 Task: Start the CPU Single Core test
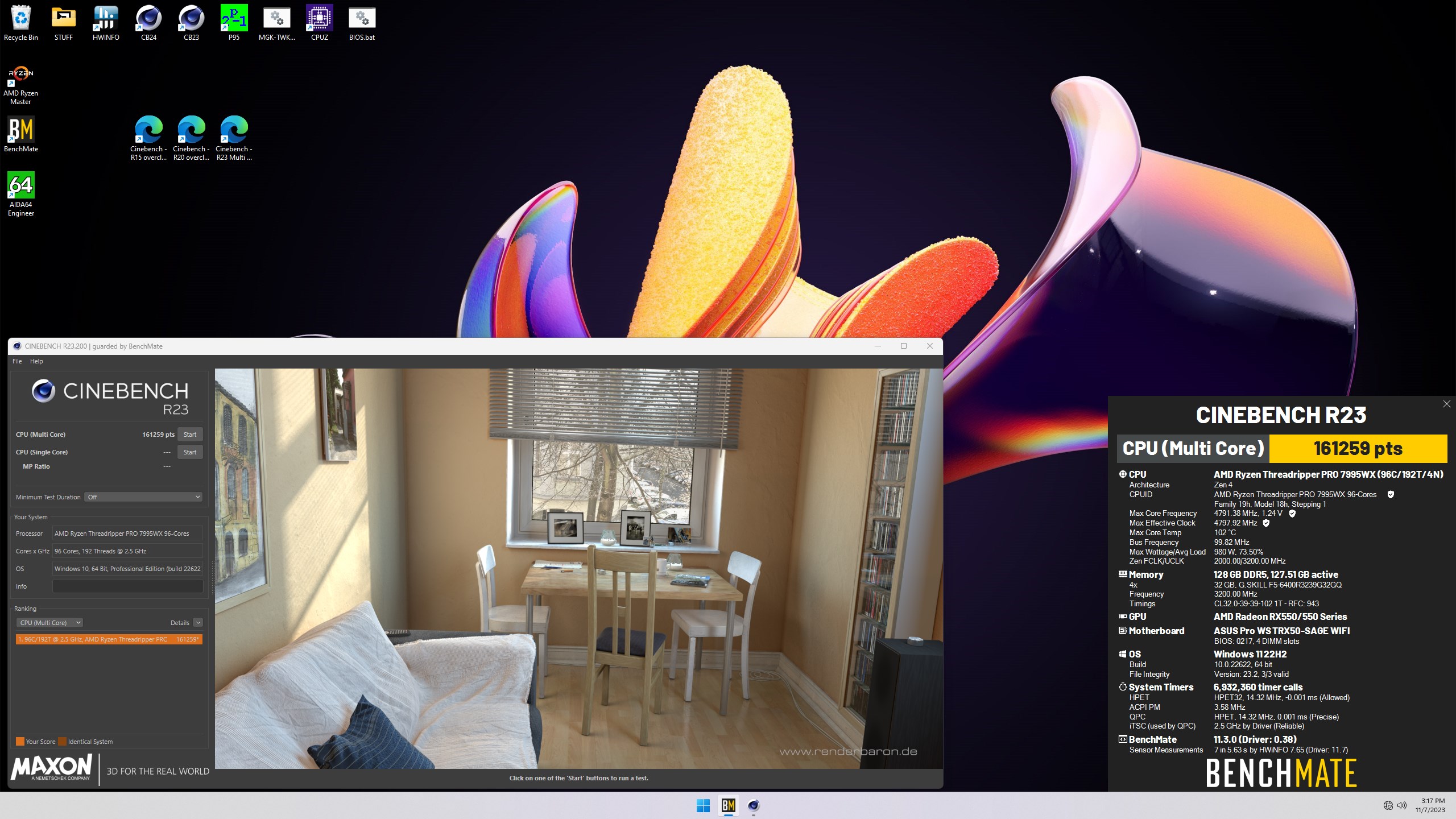190,452
